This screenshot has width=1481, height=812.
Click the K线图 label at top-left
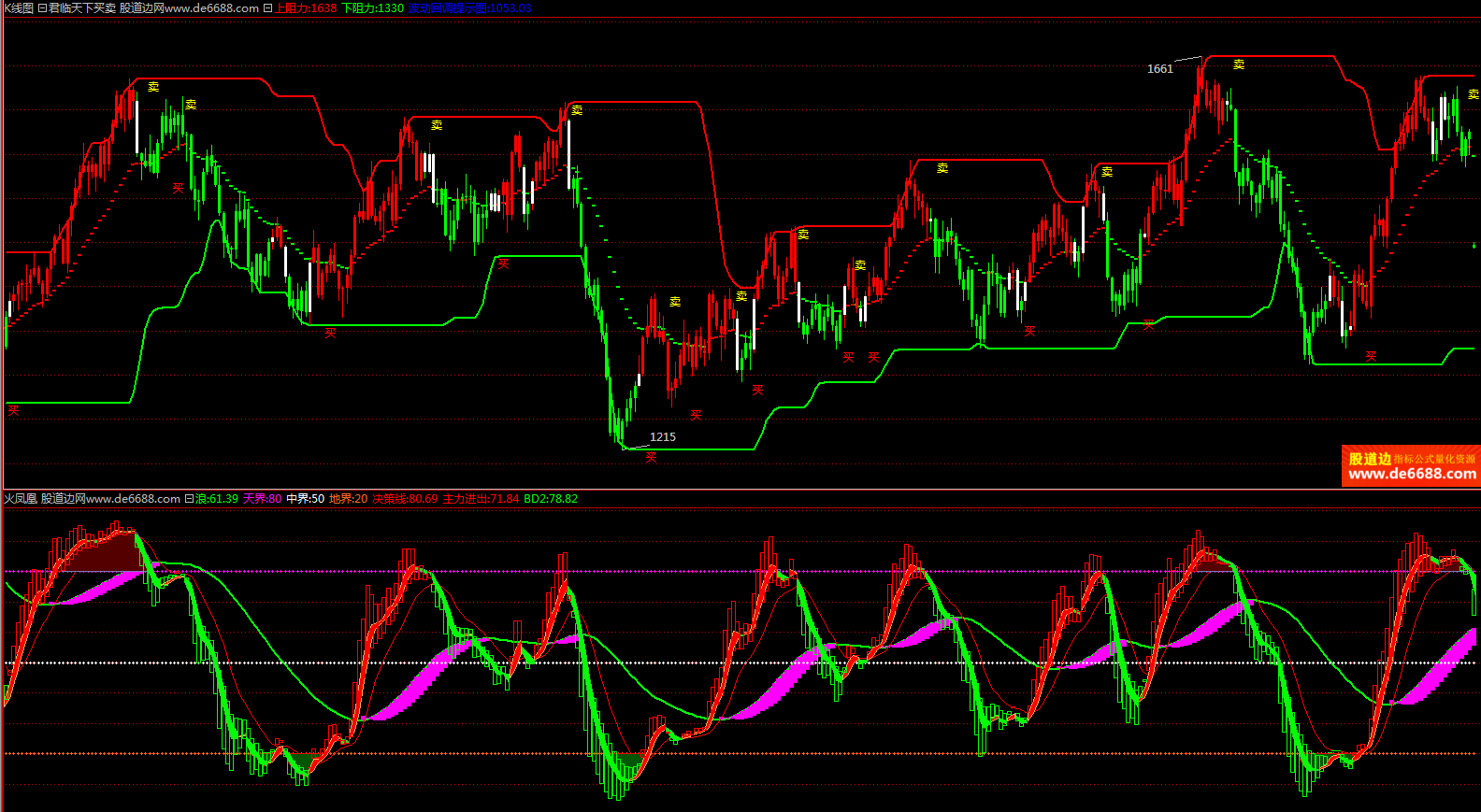click(x=18, y=8)
